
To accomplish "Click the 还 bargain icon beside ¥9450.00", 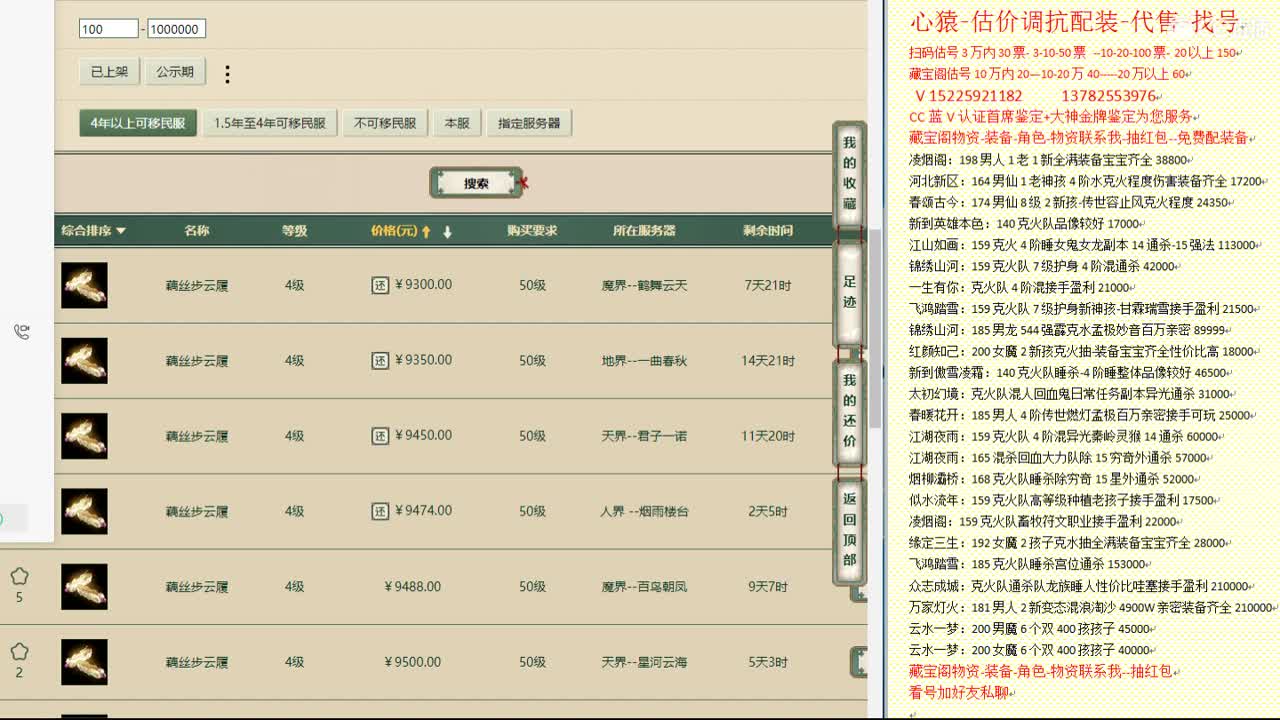I will click(380, 435).
